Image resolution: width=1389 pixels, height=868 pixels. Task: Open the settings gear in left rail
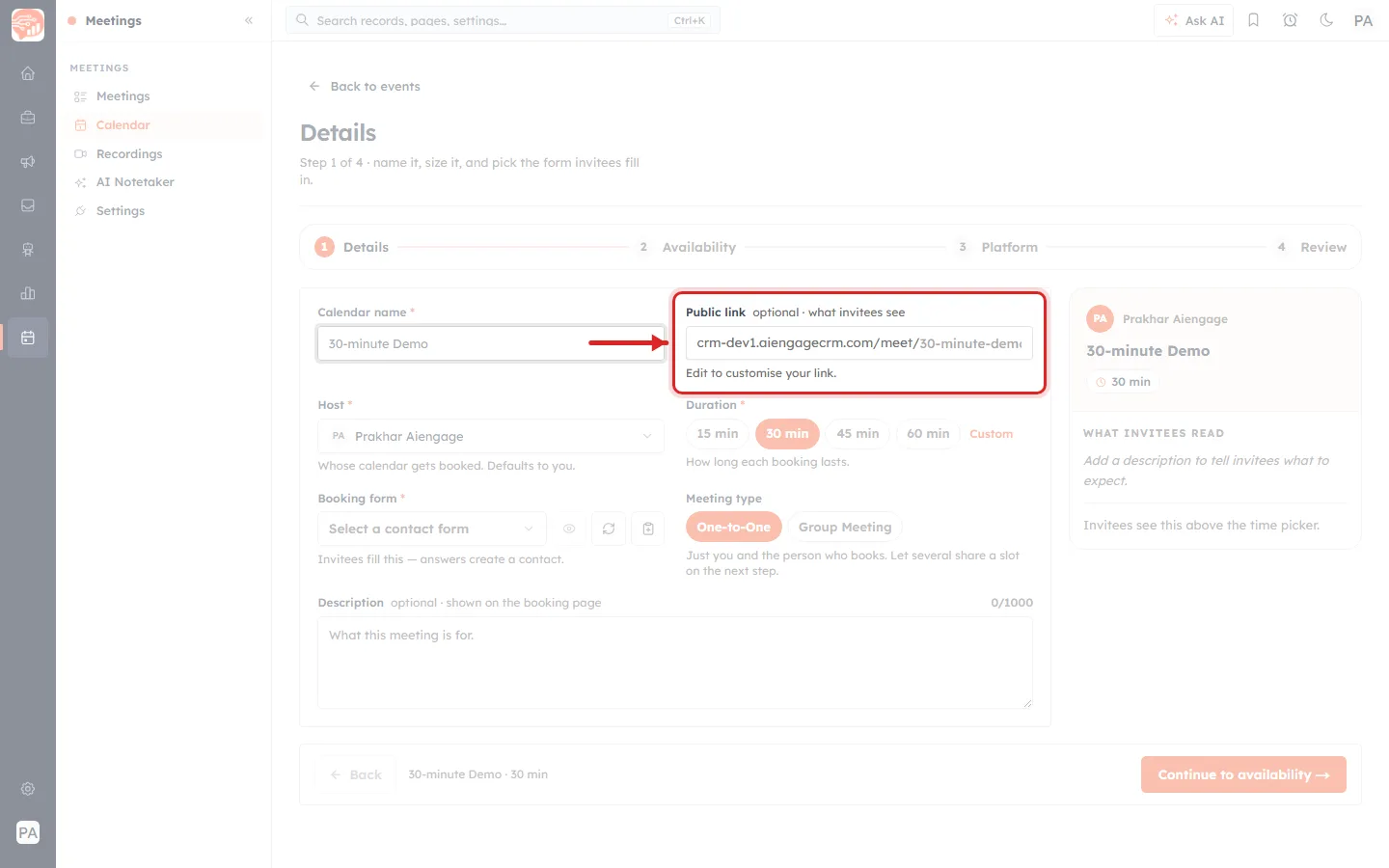[x=28, y=789]
